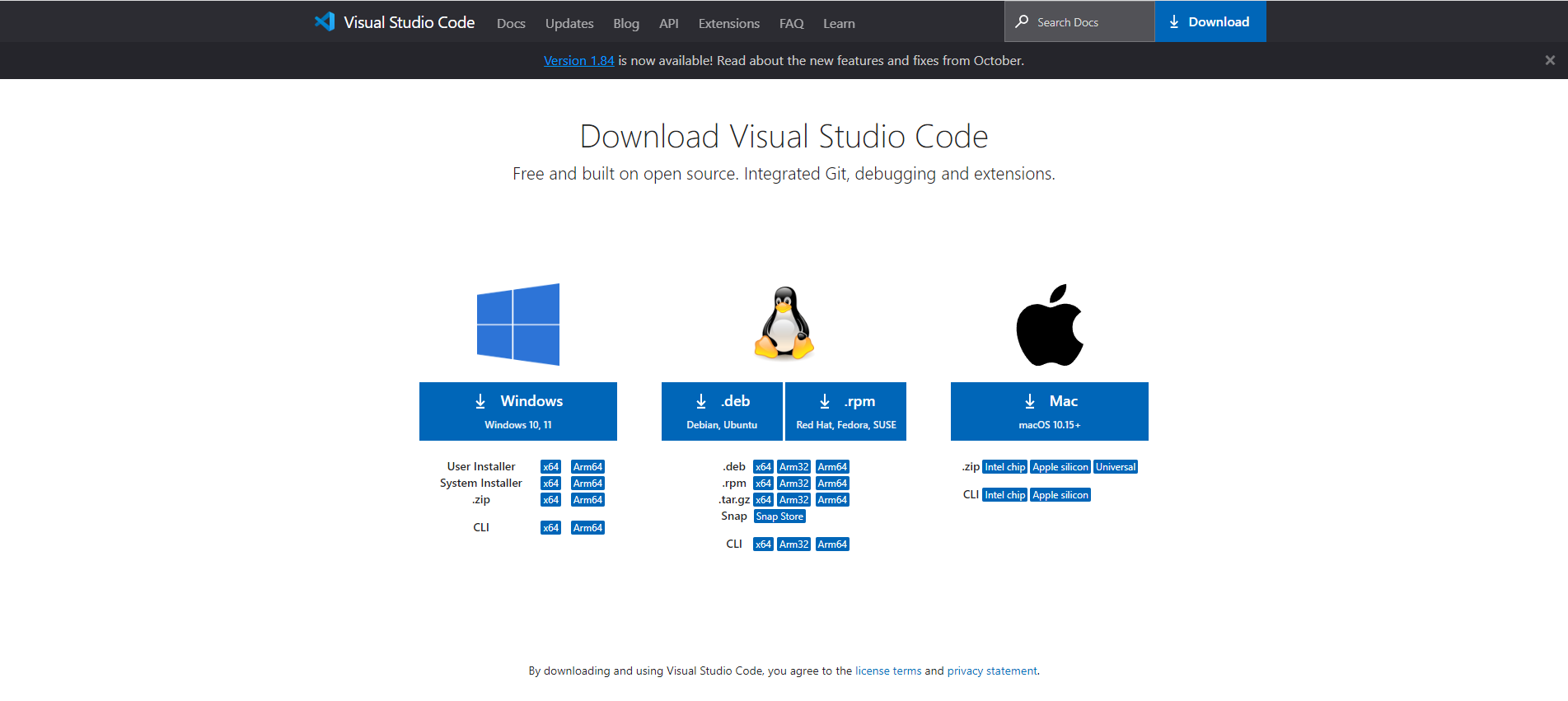Select Universal for Mac .zip
The image size is (1568, 701).
(1116, 467)
